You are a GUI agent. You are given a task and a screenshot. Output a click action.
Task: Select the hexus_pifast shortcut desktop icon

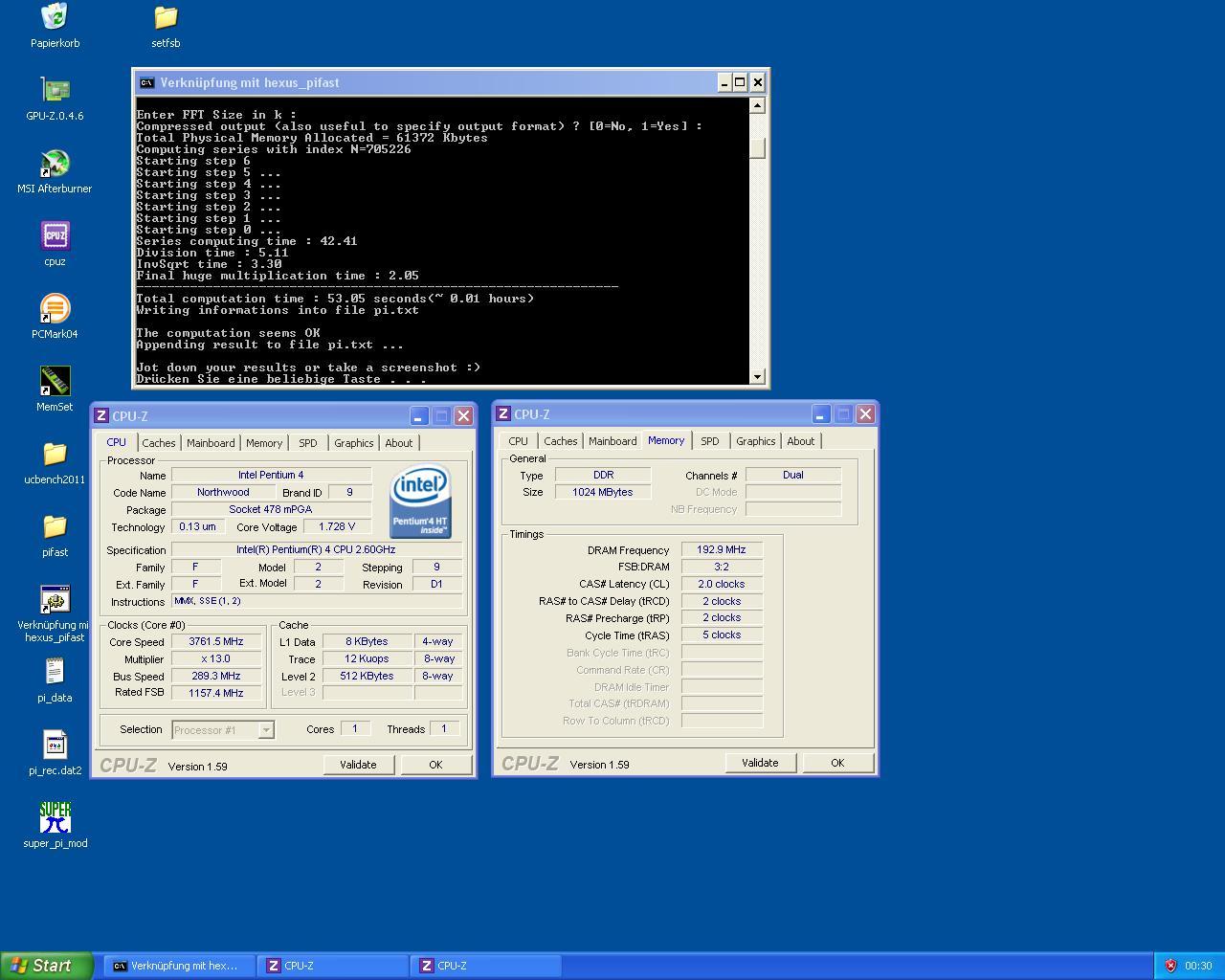coord(55,599)
